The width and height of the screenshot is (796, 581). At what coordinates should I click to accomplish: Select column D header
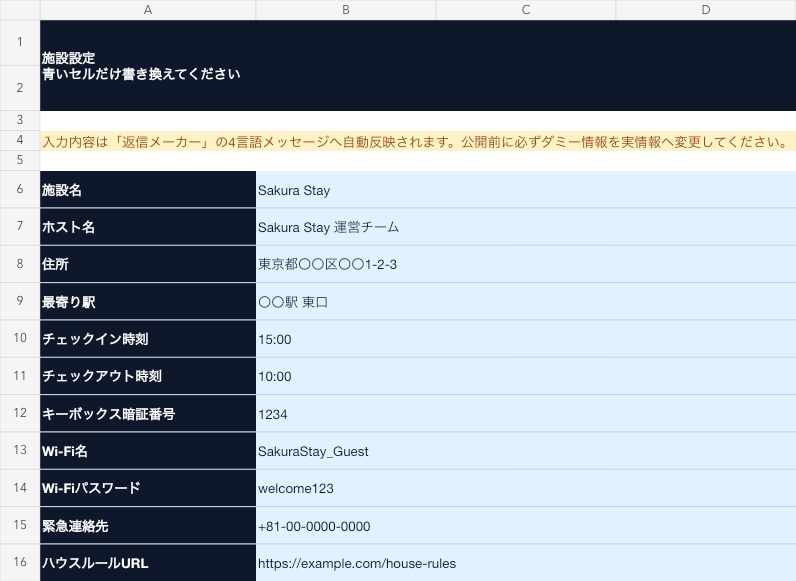(x=706, y=10)
